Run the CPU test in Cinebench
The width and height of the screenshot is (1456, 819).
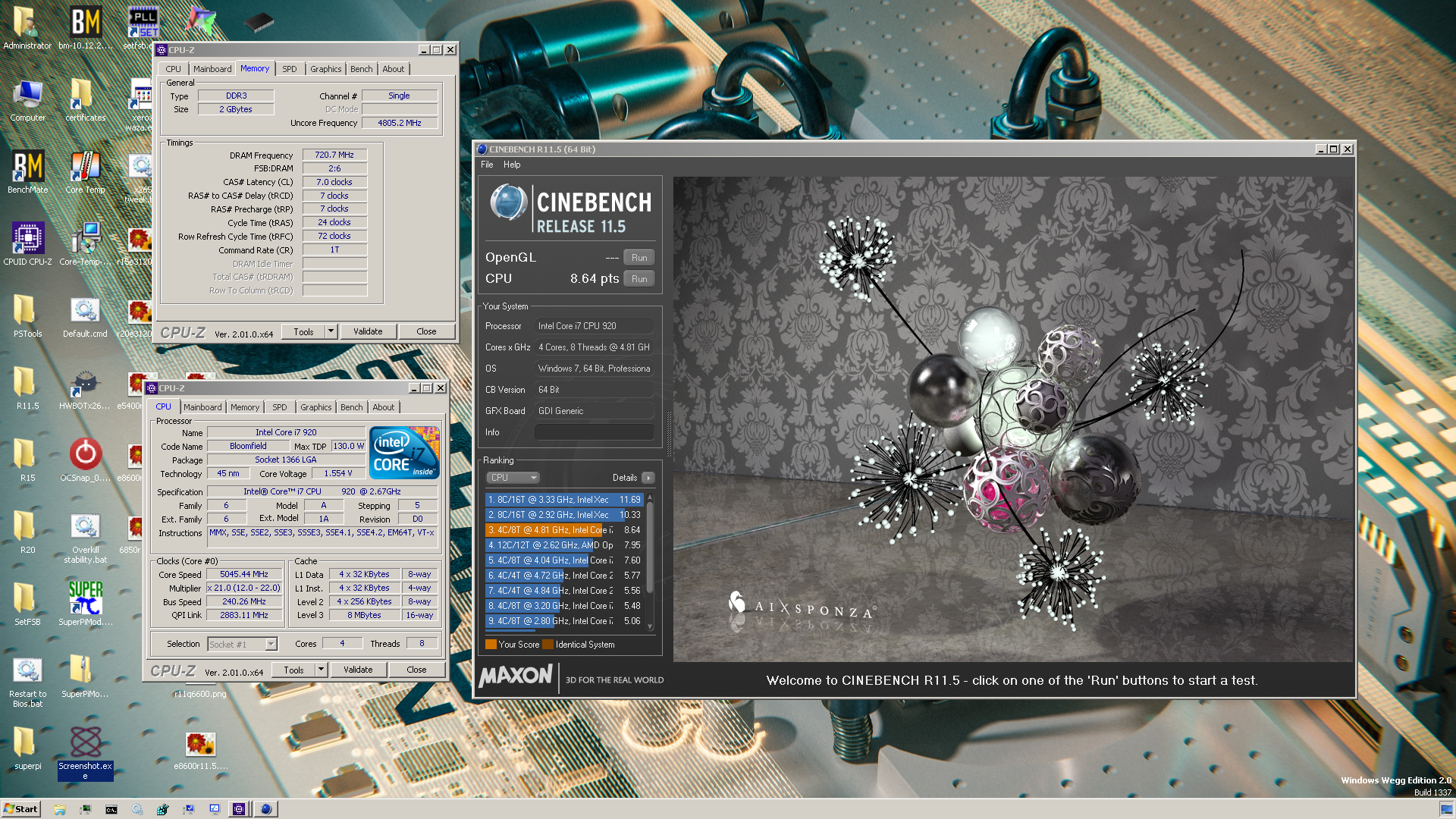(639, 279)
